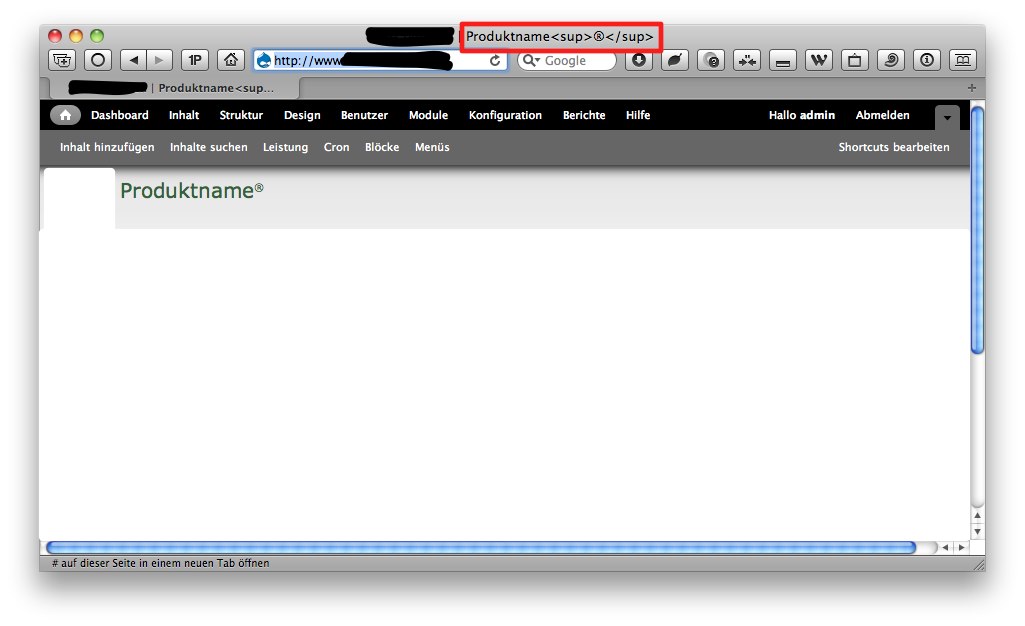Click the Inhalt hinzufügen shortcut
This screenshot has height=626, width=1025.
coord(107,147)
